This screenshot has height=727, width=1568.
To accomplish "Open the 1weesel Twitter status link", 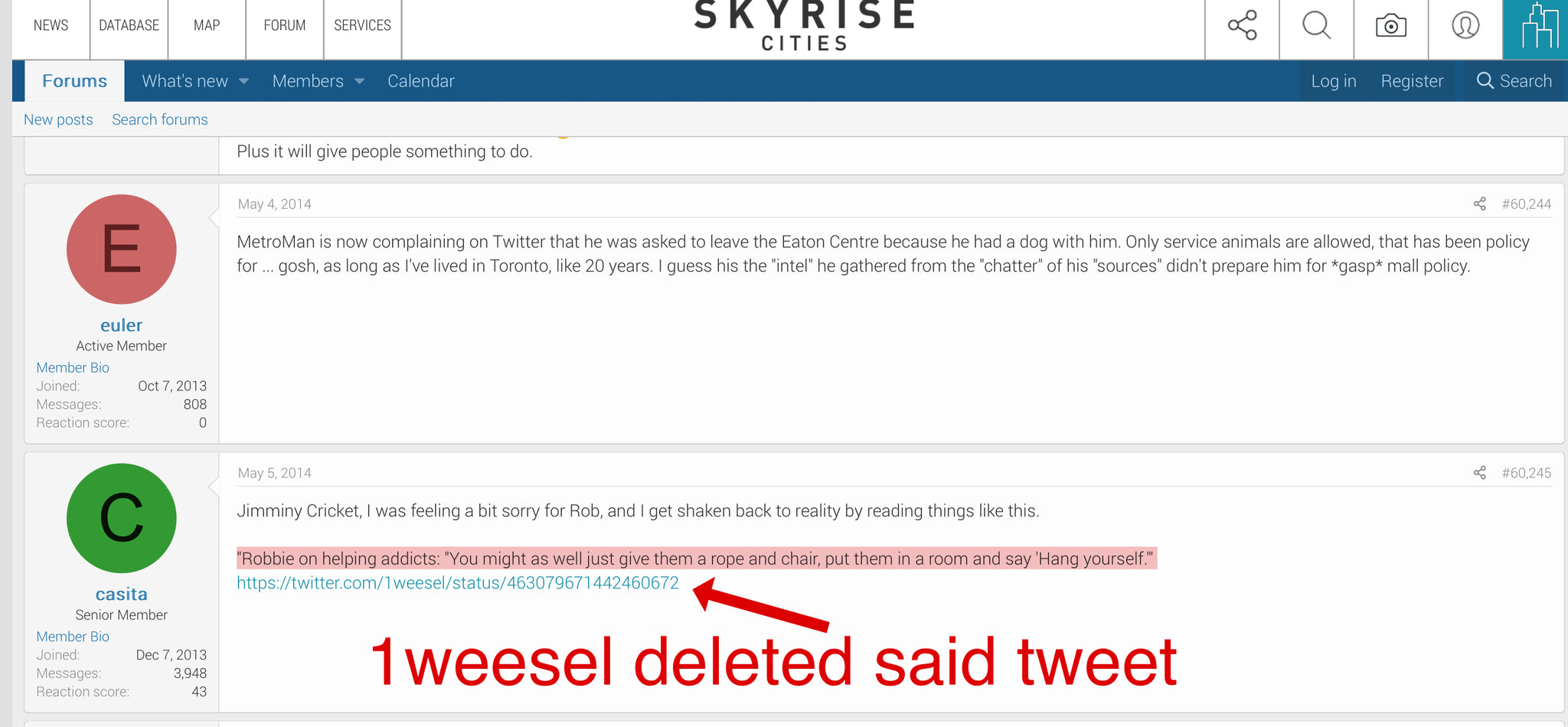I will [457, 583].
